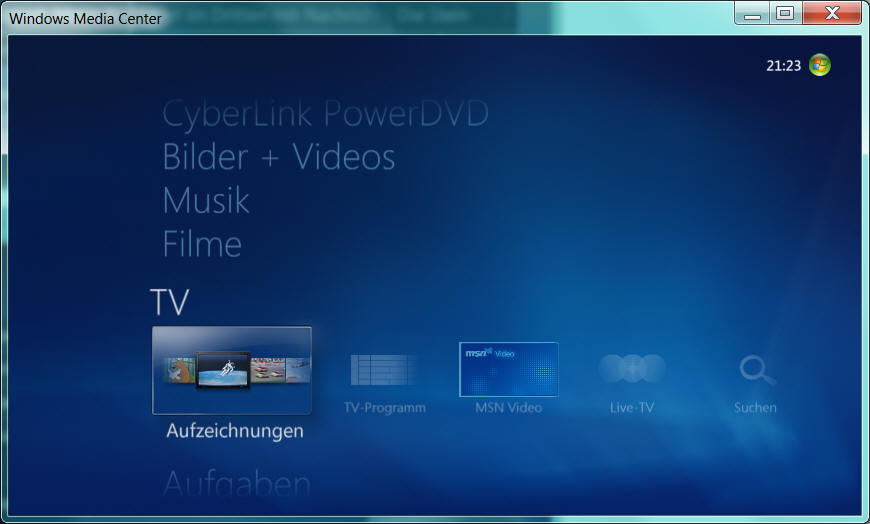Click the green Windows Media Center logo

pyautogui.click(x=820, y=65)
